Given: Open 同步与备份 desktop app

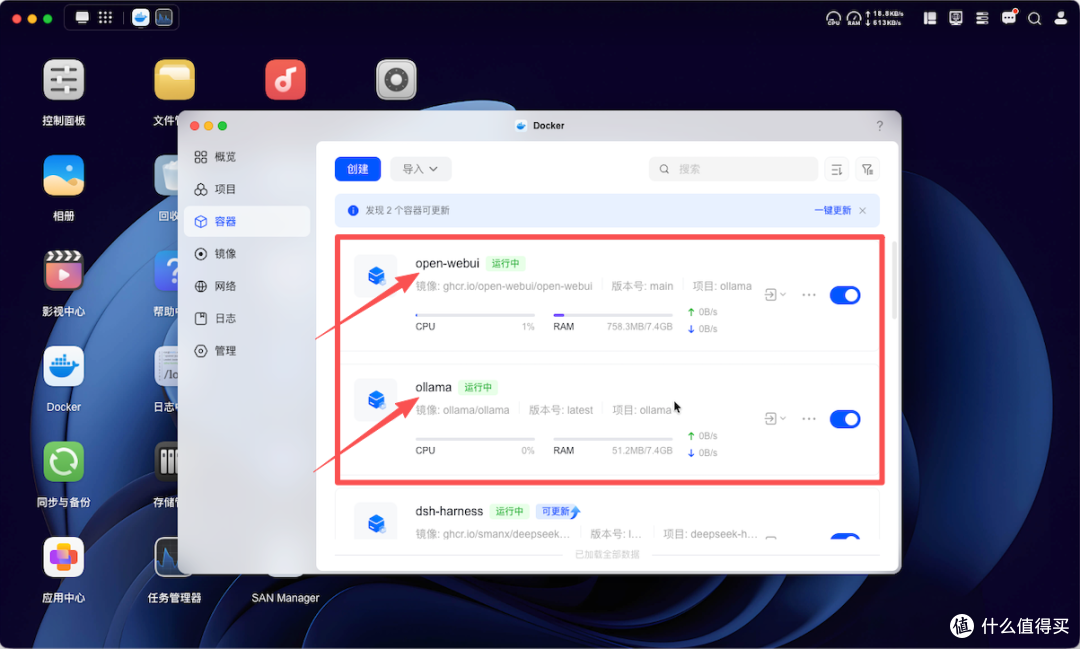Looking at the screenshot, I should coord(63,462).
